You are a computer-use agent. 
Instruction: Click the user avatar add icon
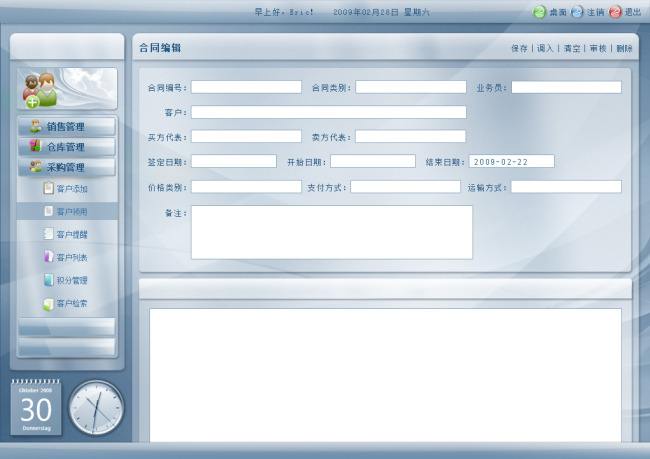coord(40,90)
